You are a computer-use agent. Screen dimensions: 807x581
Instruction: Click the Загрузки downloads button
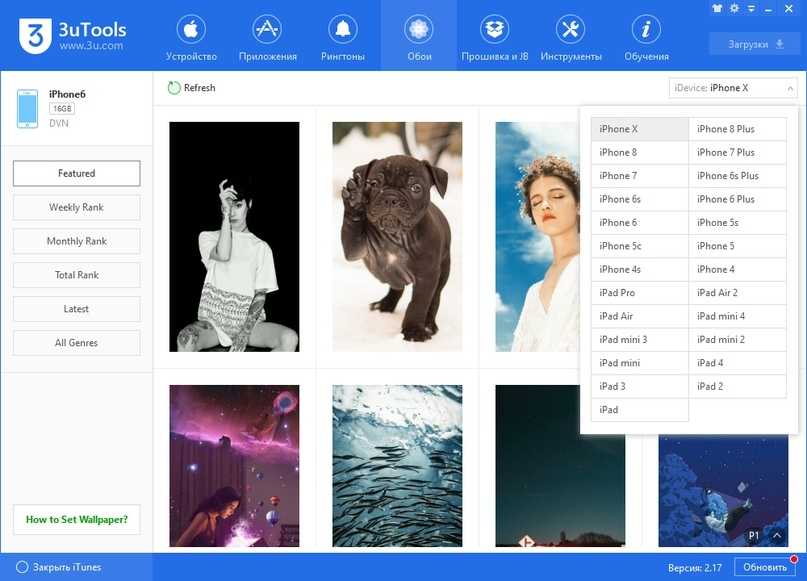(x=754, y=44)
